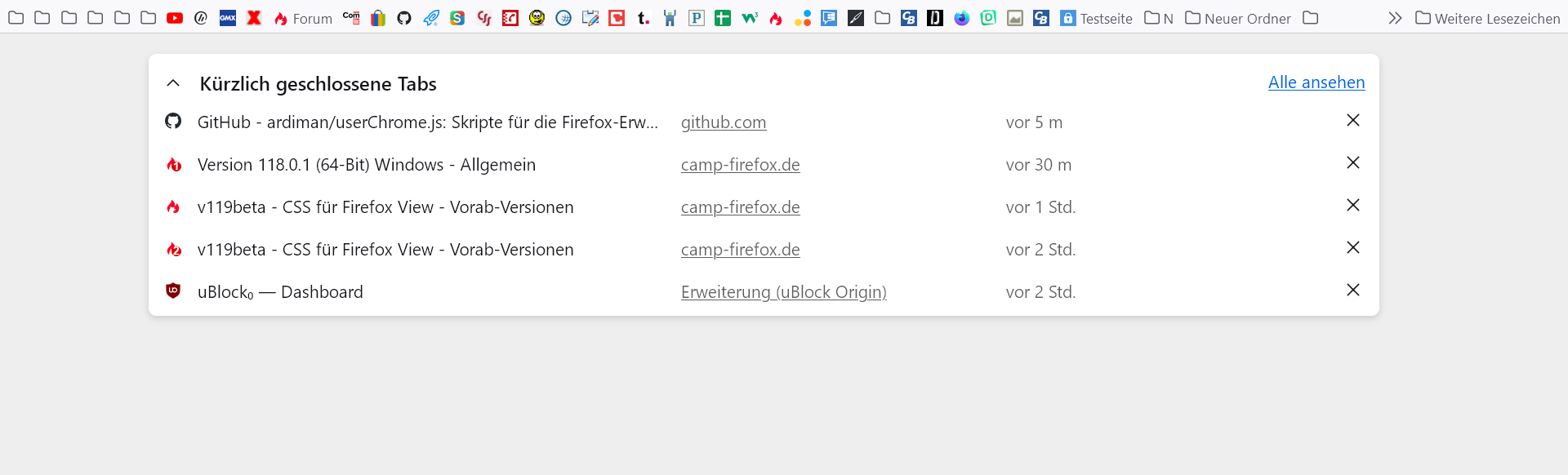The image size is (1568, 475).
Task: Reopen the GitHub ardiman/userChrome.js tab
Action: point(427,122)
